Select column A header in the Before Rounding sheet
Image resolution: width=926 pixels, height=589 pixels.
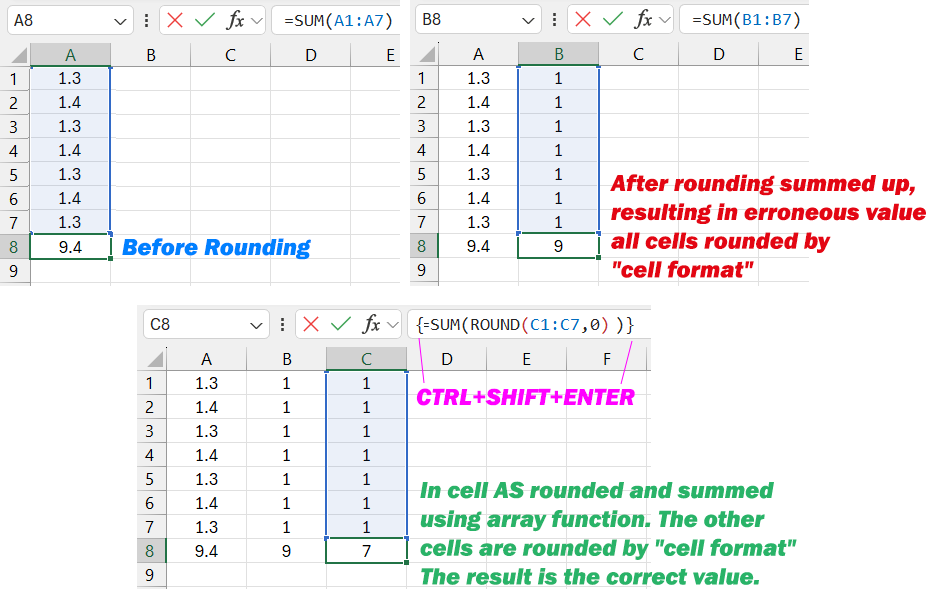pos(71,55)
